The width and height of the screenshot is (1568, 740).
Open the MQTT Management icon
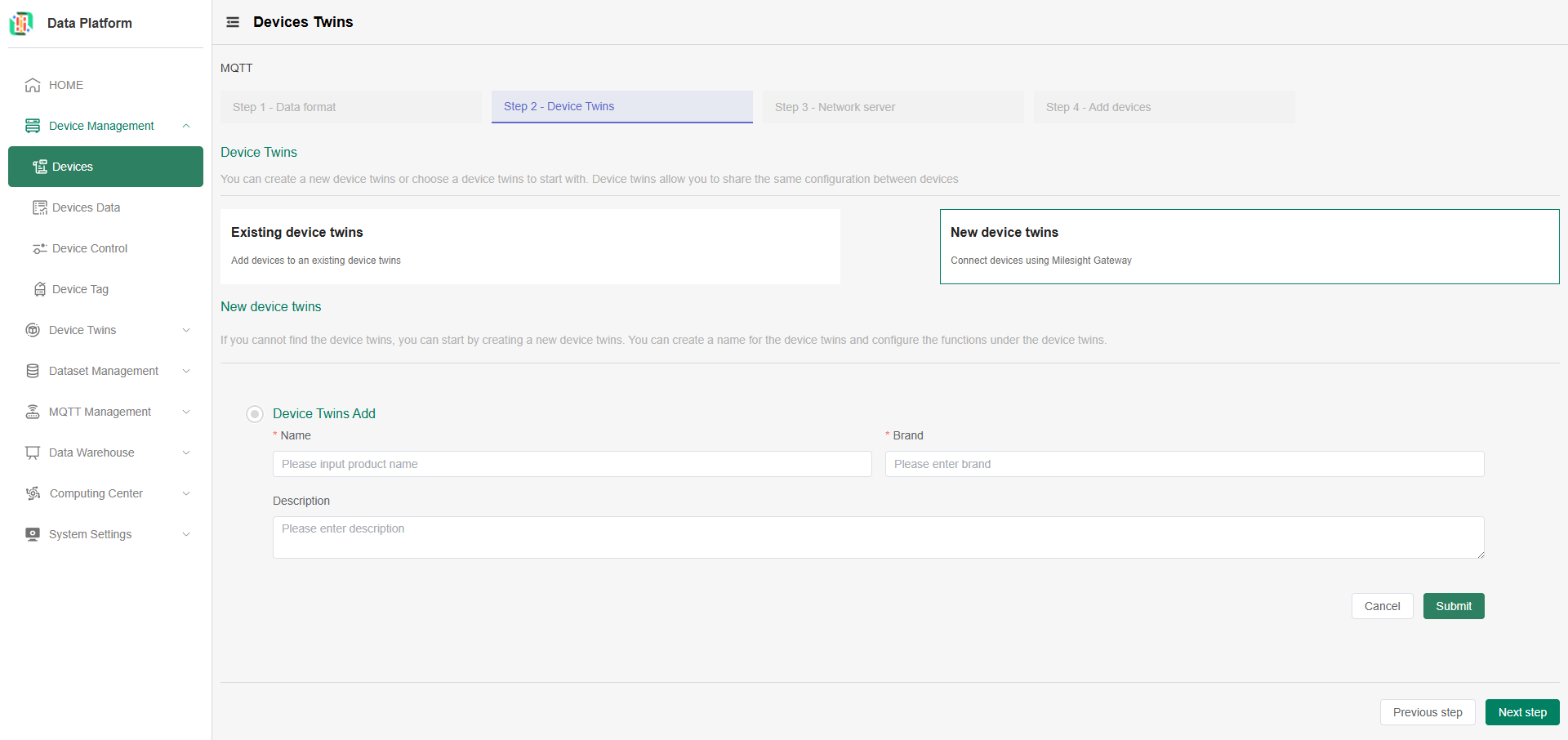(32, 412)
